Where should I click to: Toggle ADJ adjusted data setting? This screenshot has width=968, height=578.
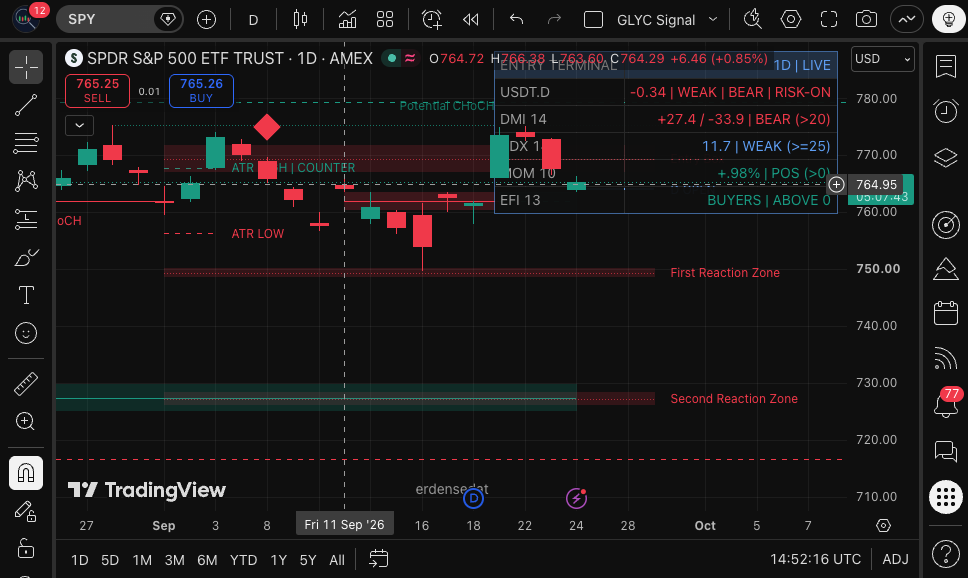(x=895, y=559)
